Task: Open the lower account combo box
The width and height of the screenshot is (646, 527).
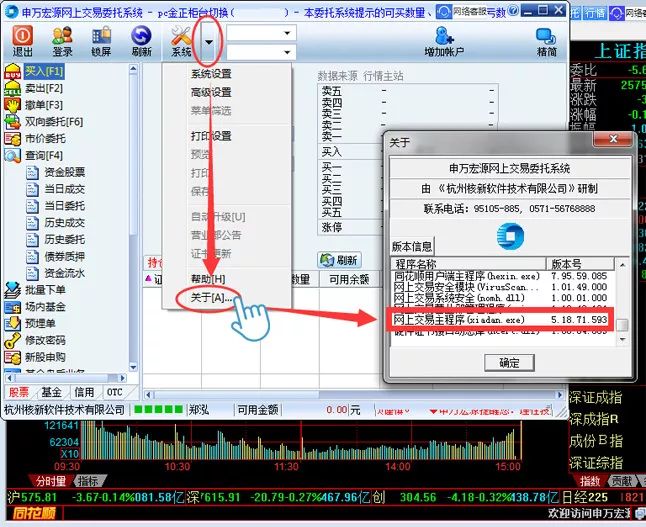Action: 261,52
